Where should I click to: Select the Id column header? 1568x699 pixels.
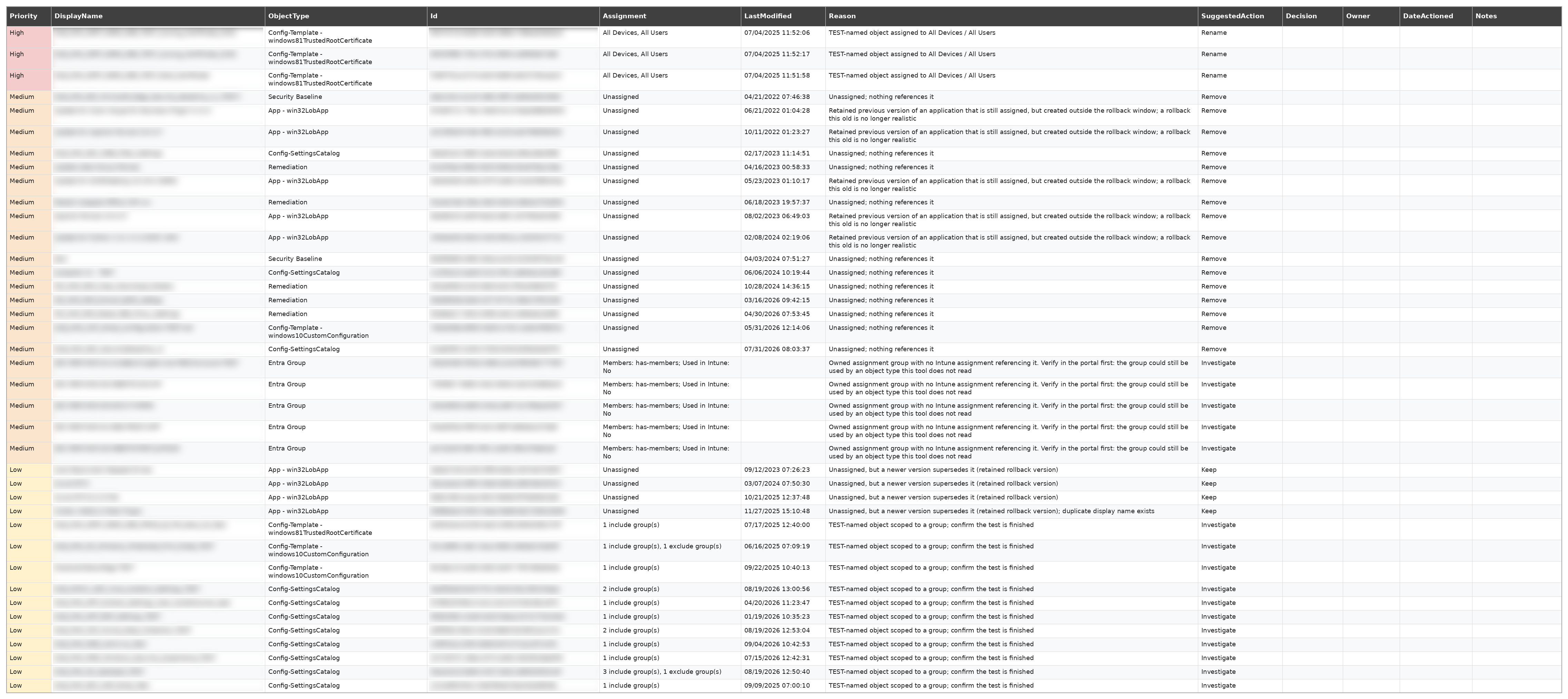(x=513, y=17)
